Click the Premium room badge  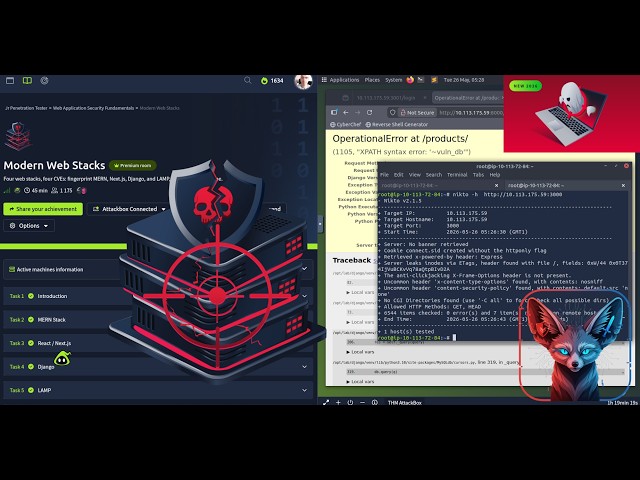coord(133,165)
